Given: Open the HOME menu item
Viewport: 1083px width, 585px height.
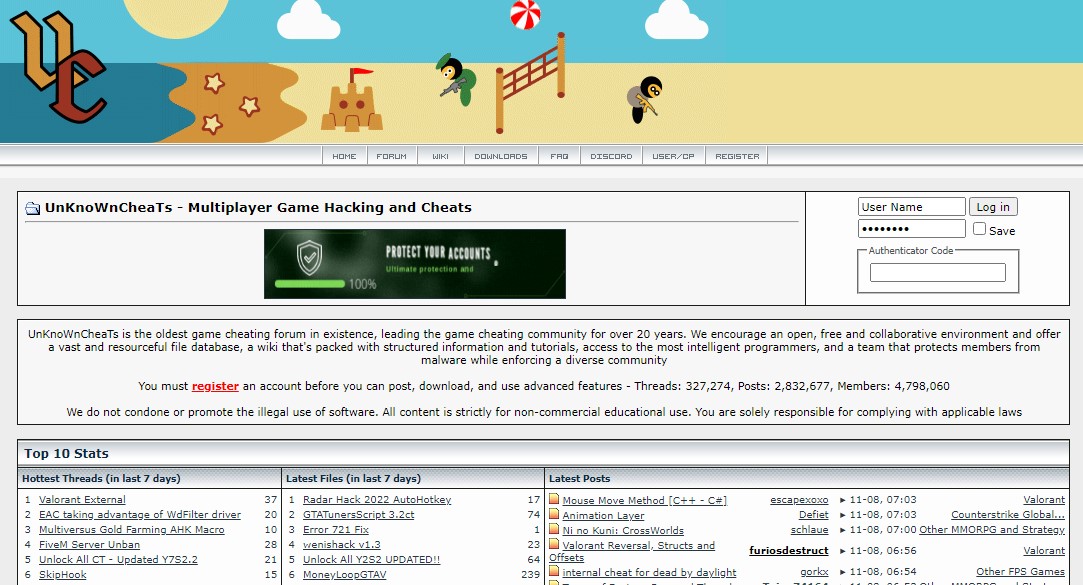Looking at the screenshot, I should coord(344,156).
